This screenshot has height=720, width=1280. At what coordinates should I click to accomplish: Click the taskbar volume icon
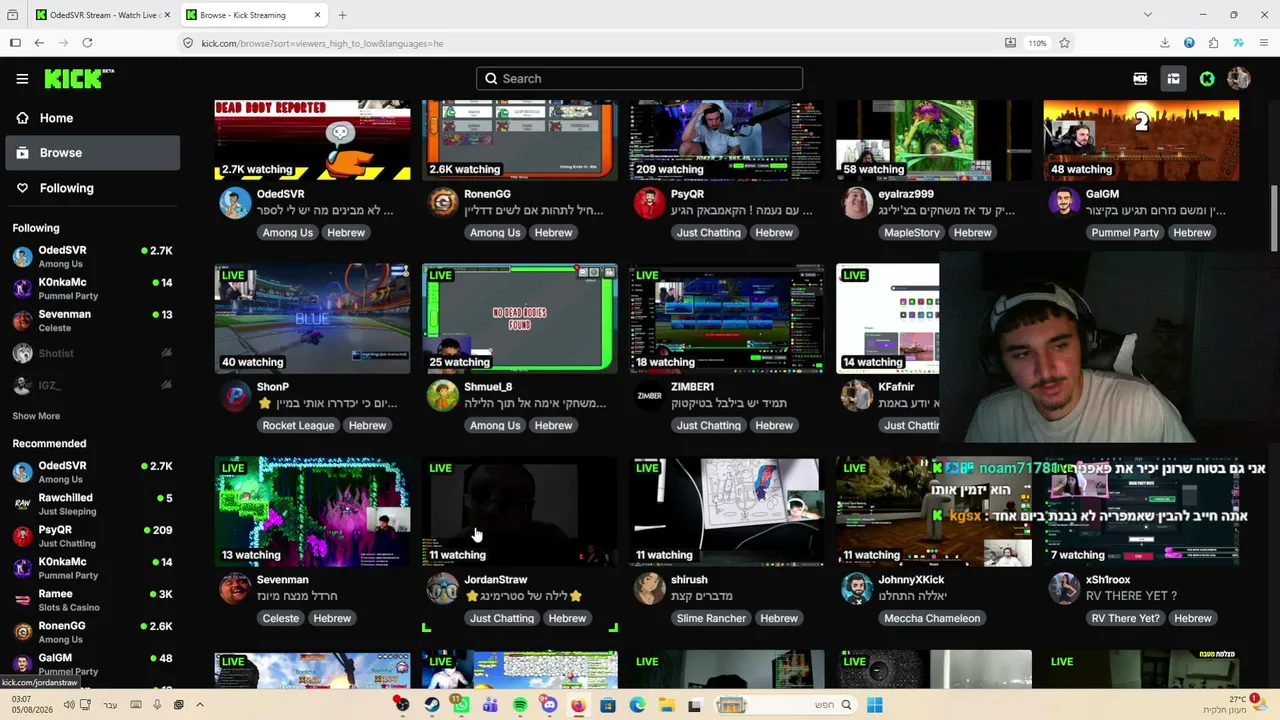[69, 705]
